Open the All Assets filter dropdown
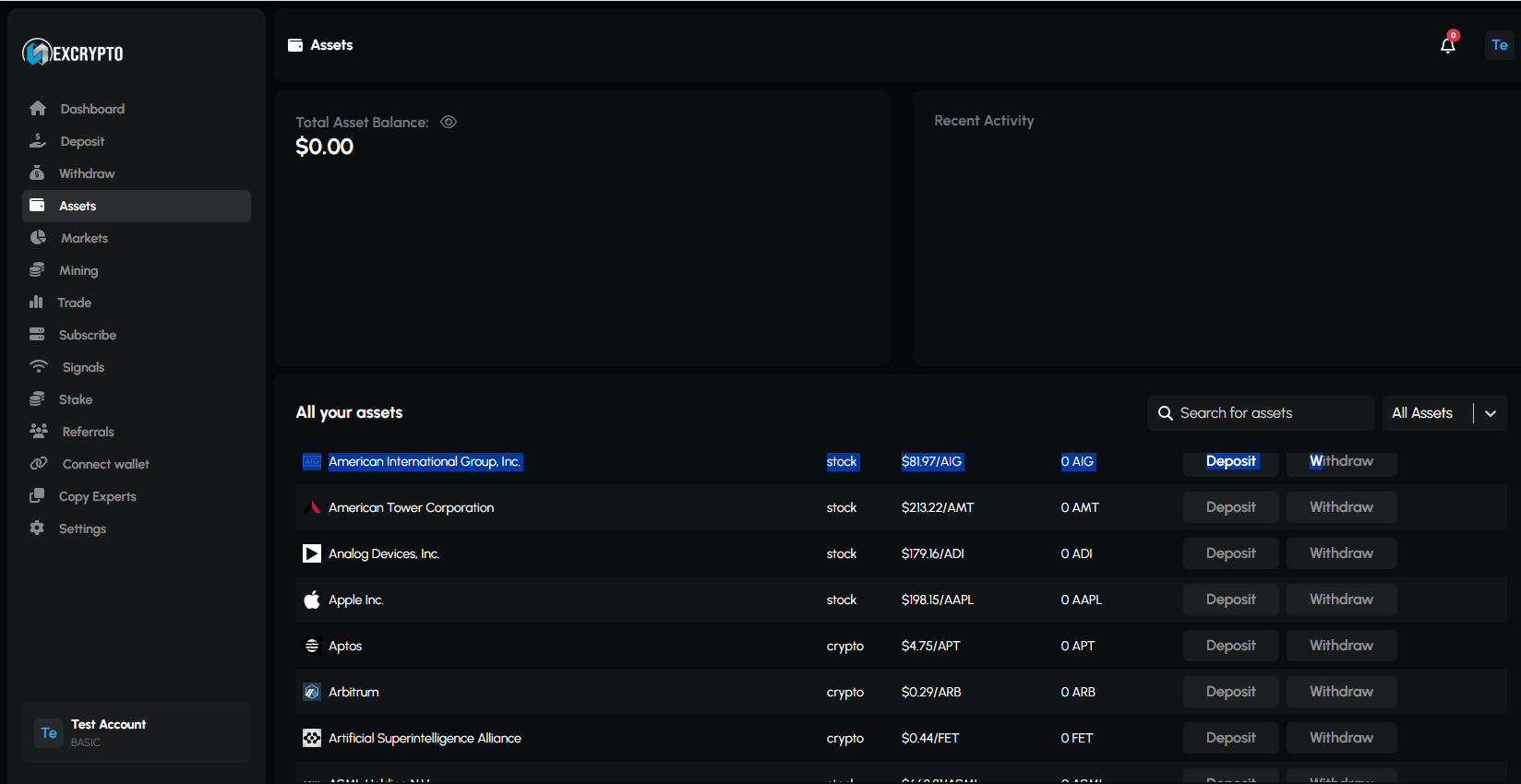This screenshot has width=1521, height=784. coord(1444,413)
